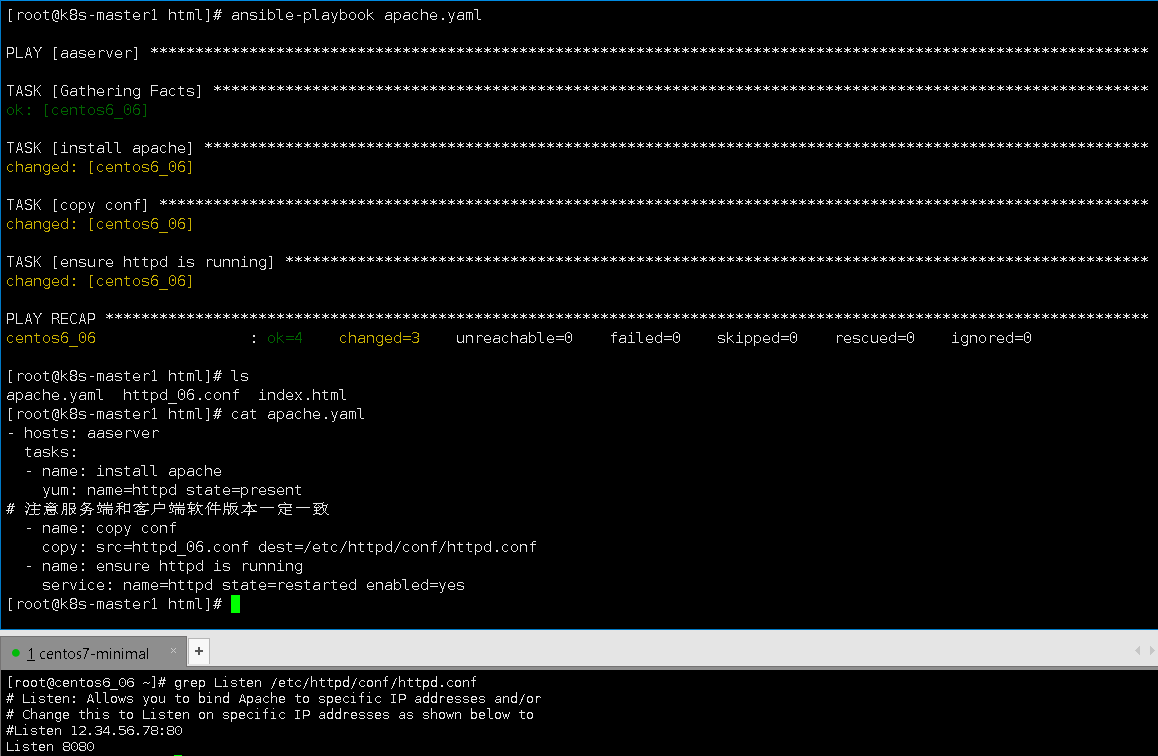The width and height of the screenshot is (1158, 756).
Task: Click the '#Listen 12.34.56.78:80' line
Action: 95,730
